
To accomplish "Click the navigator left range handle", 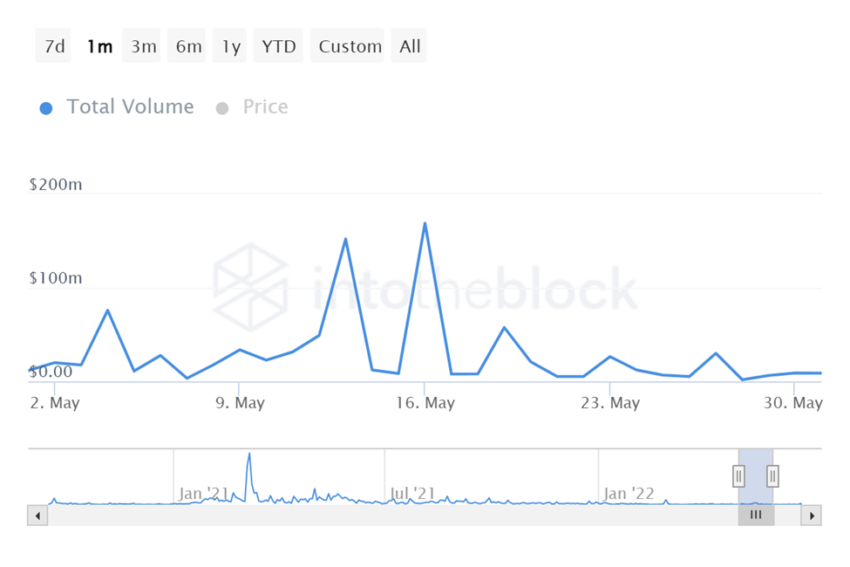I will [x=739, y=476].
